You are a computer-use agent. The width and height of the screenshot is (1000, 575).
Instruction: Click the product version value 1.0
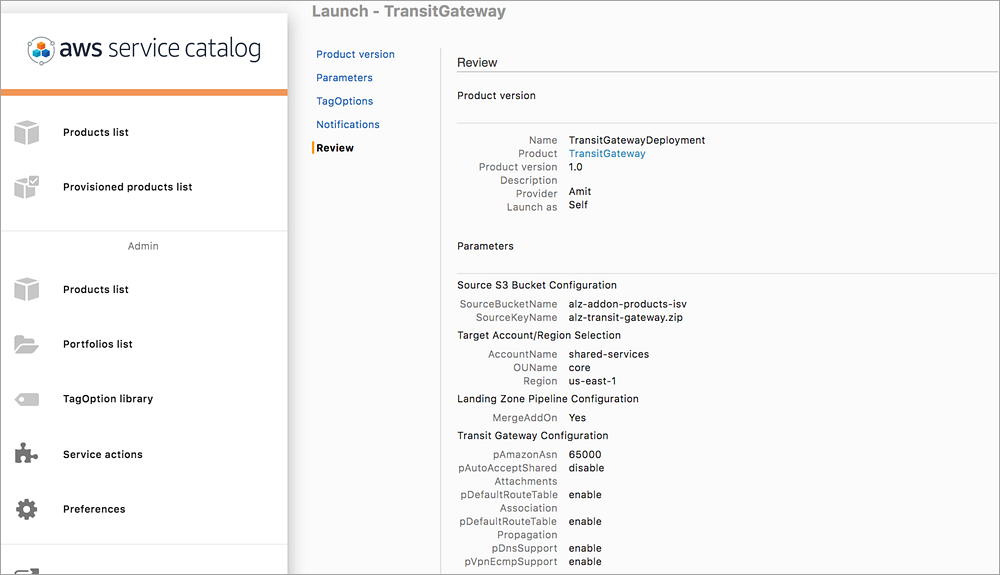575,167
